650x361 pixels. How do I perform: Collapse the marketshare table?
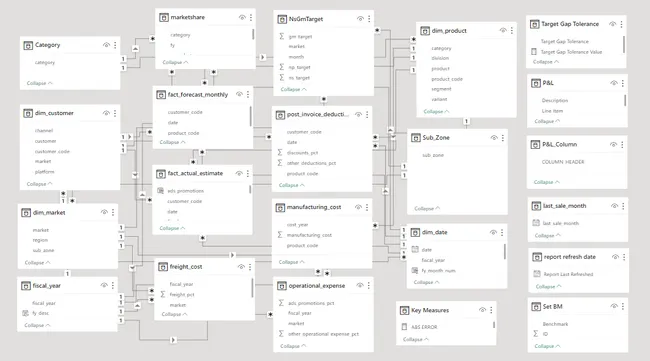(x=175, y=62)
